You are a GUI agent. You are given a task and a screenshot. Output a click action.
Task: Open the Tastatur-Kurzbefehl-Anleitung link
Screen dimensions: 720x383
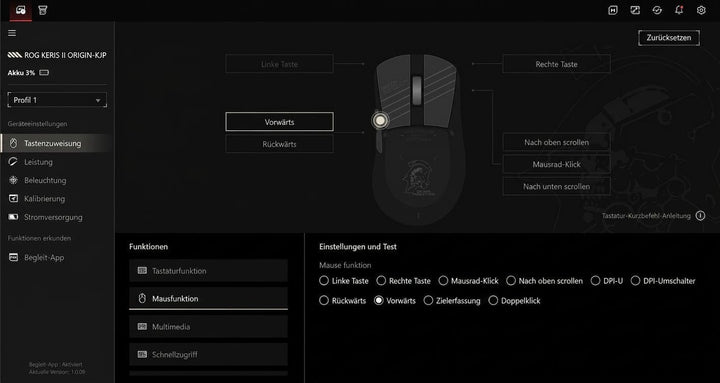click(x=646, y=216)
